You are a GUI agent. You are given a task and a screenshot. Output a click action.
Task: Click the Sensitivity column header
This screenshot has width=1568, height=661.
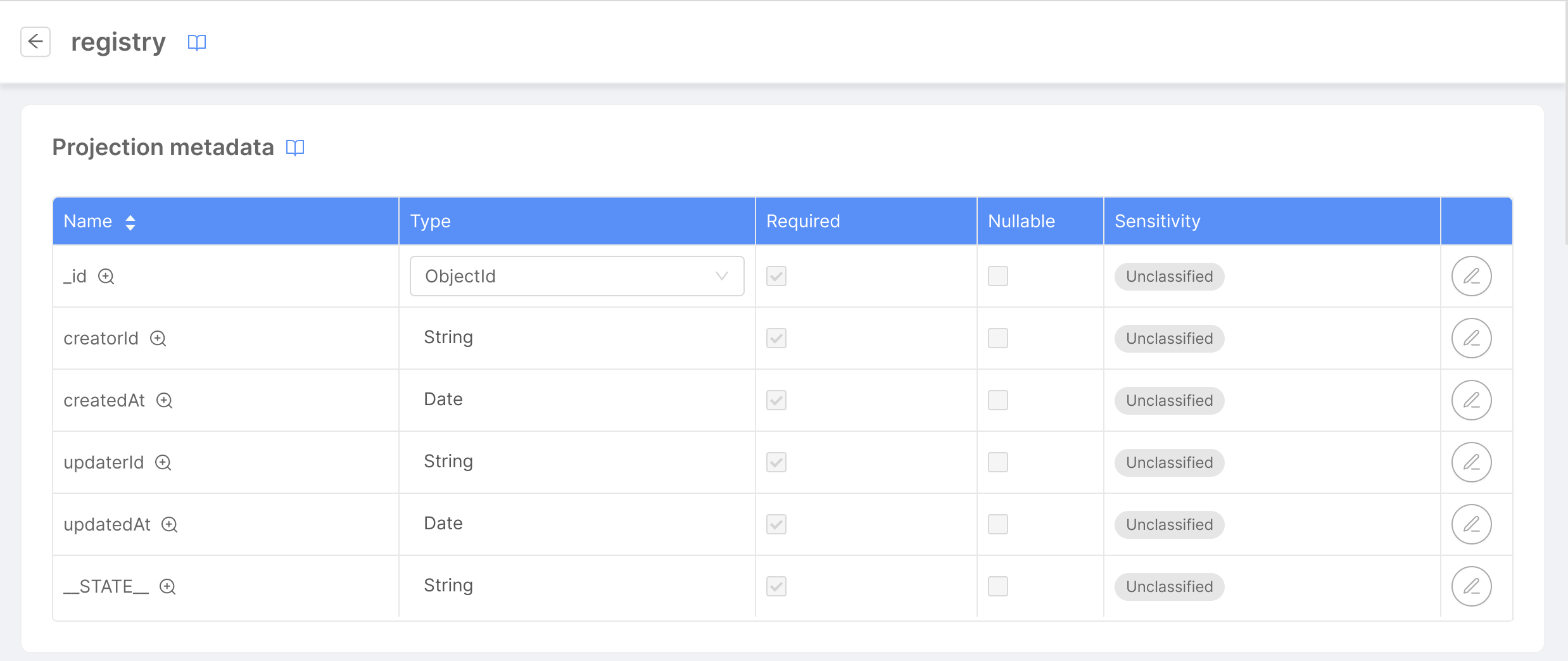[x=1157, y=221]
